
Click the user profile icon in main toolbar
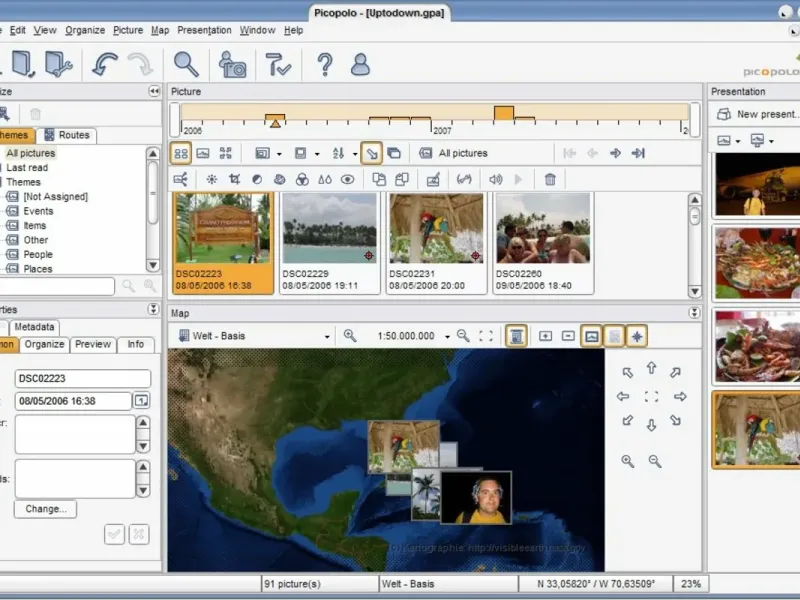360,65
